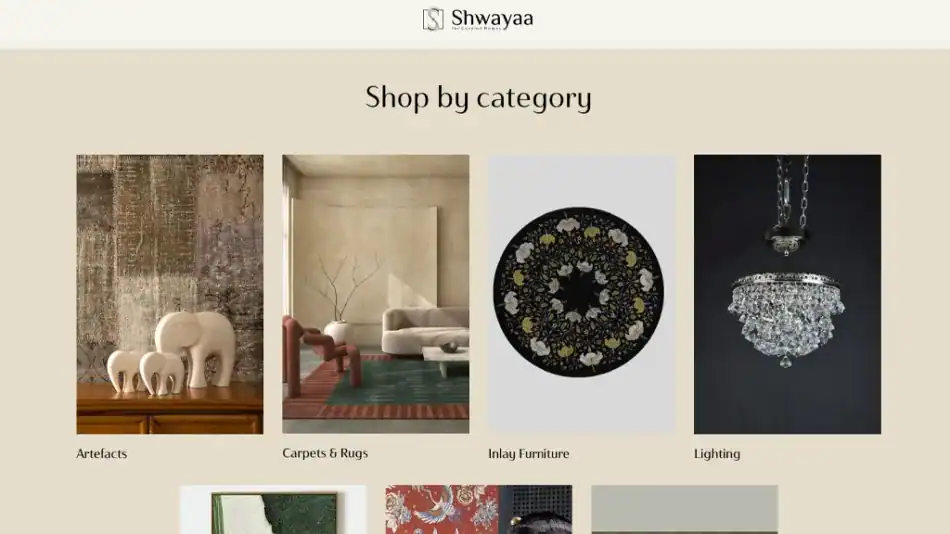This screenshot has height=534, width=950.
Task: Open the plain grey bottom-row thumbnail
Action: 685,509
